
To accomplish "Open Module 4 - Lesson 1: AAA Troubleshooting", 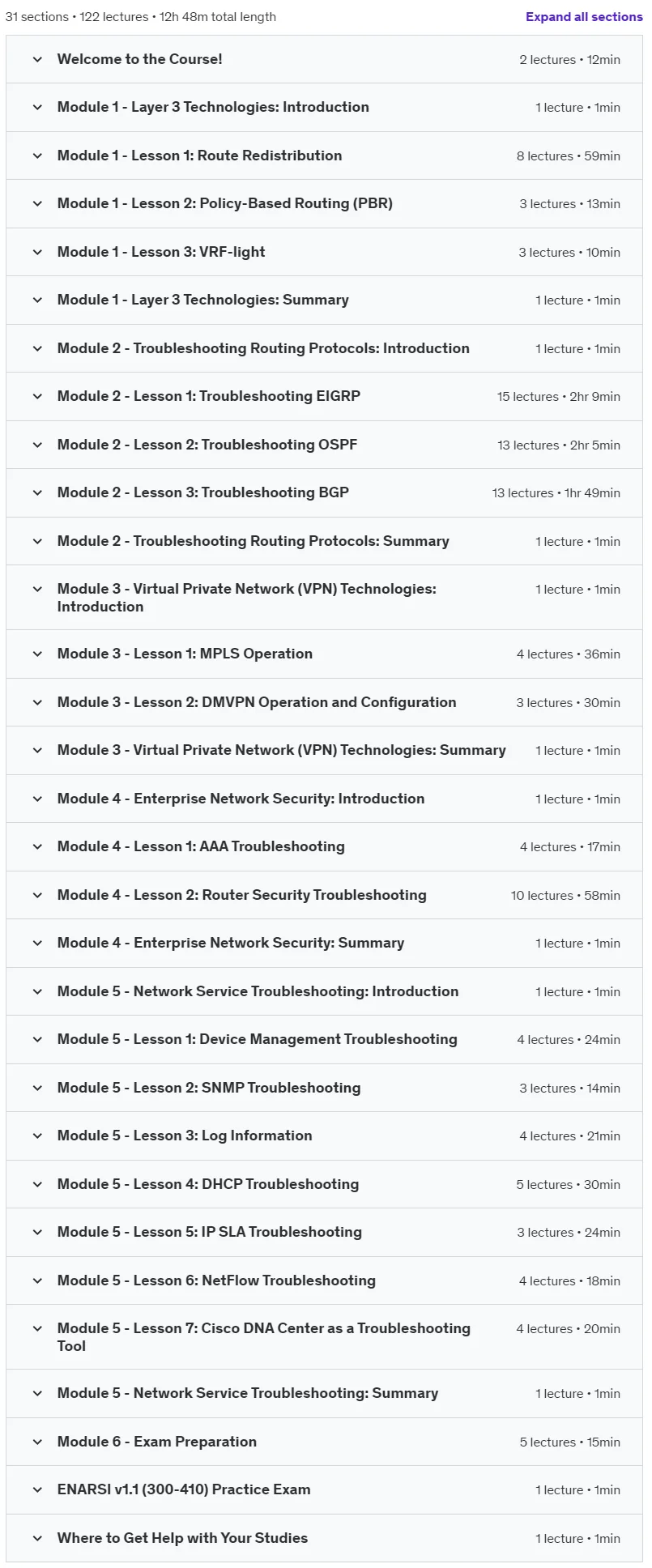I will (324, 847).
